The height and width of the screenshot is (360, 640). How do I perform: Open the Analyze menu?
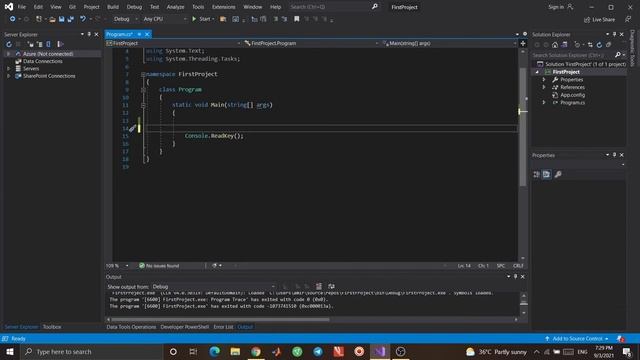pos(176,7)
